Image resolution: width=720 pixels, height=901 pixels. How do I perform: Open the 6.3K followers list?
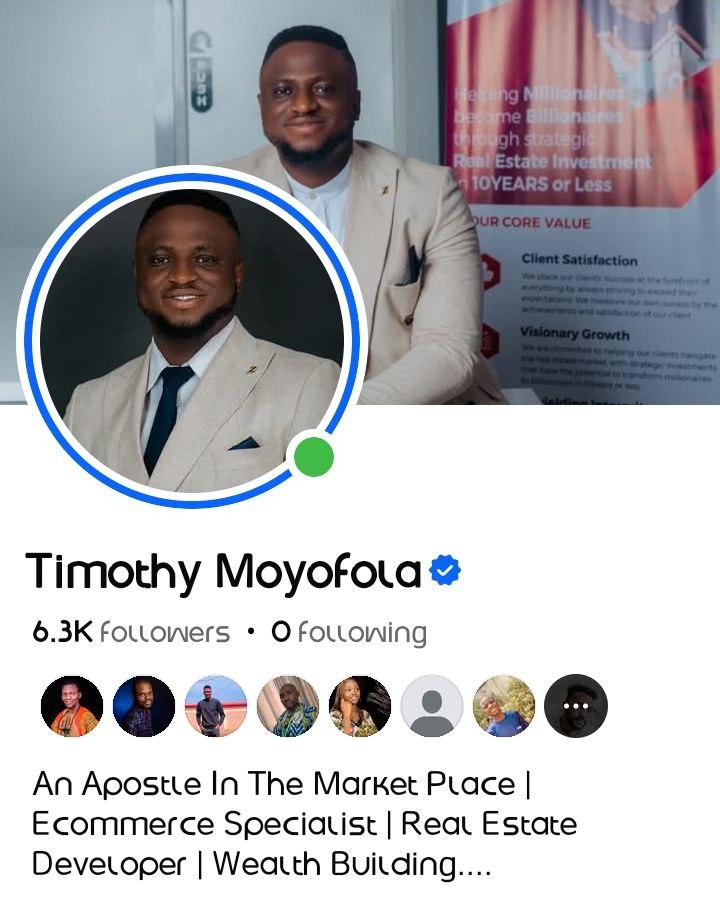131,633
